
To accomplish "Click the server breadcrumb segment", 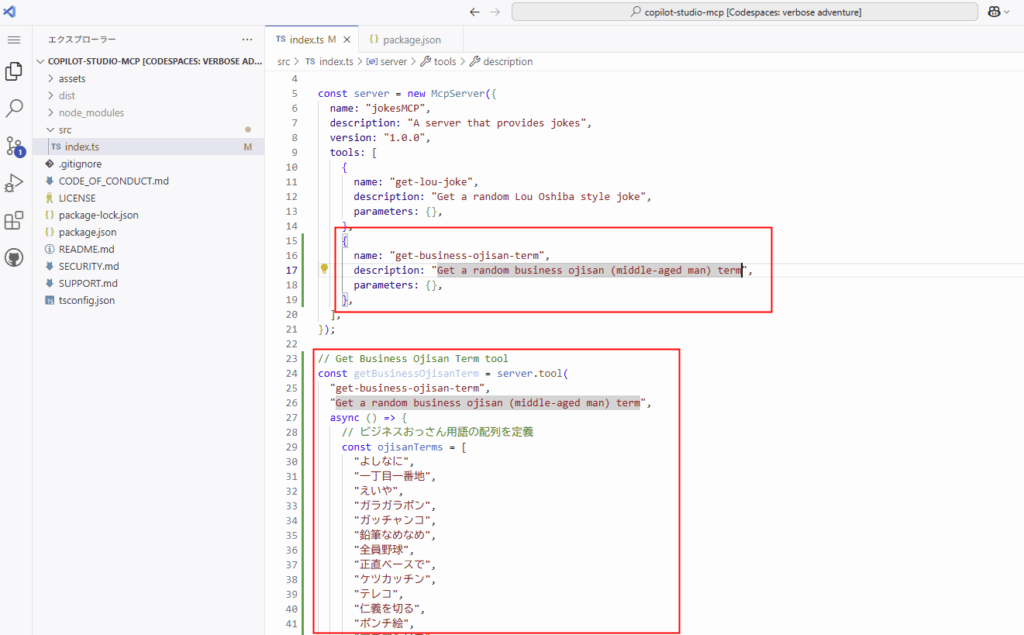I will [x=387, y=61].
